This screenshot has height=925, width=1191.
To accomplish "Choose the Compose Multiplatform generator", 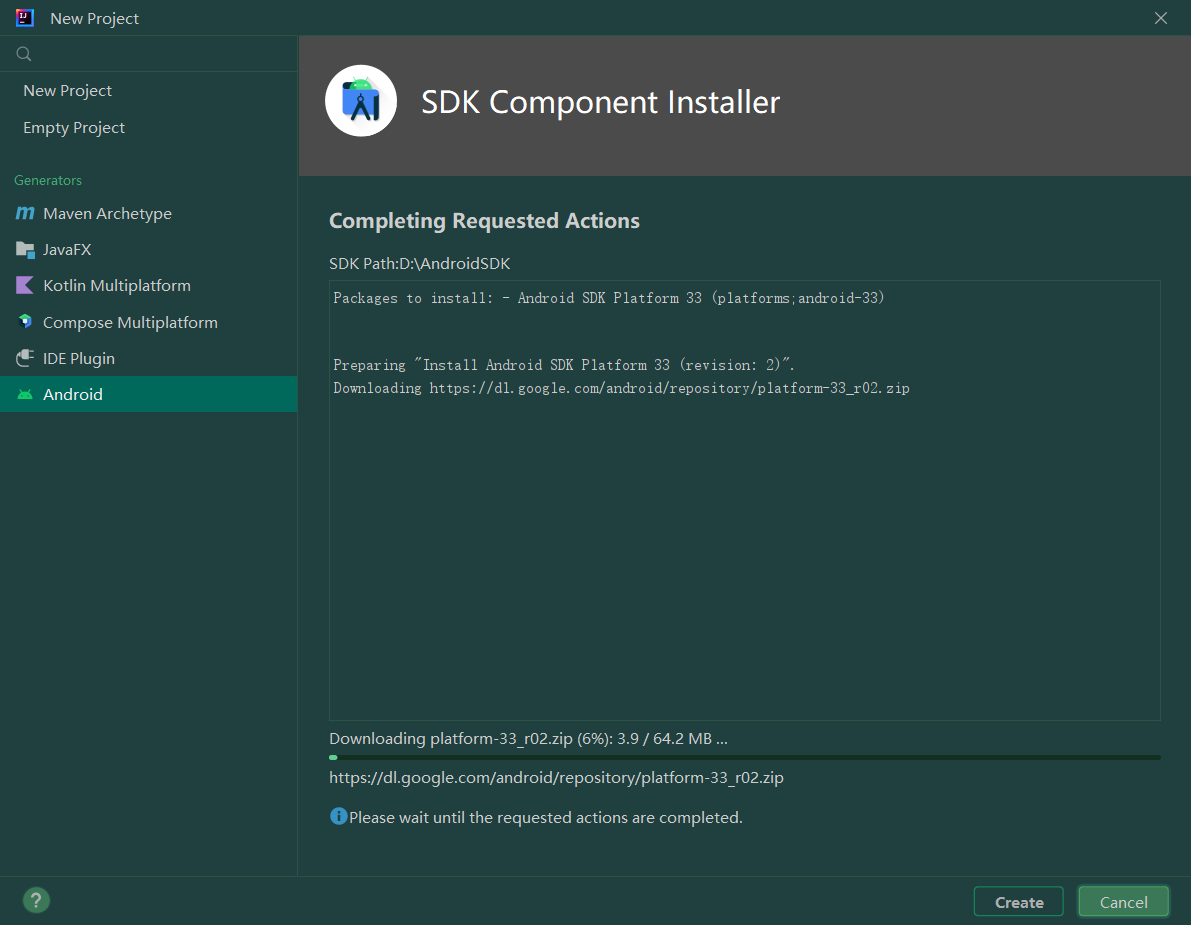I will click(x=149, y=322).
